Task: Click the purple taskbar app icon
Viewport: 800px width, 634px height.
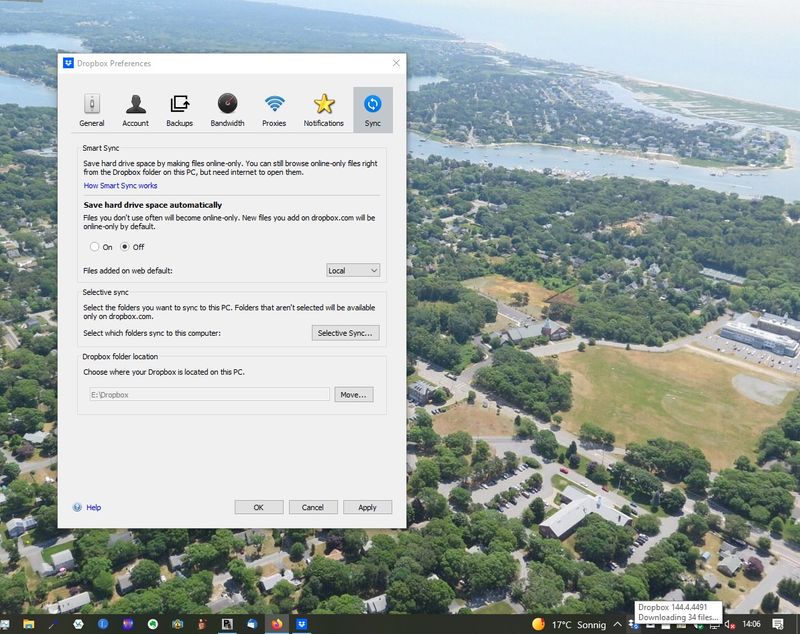Action: (x=128, y=624)
